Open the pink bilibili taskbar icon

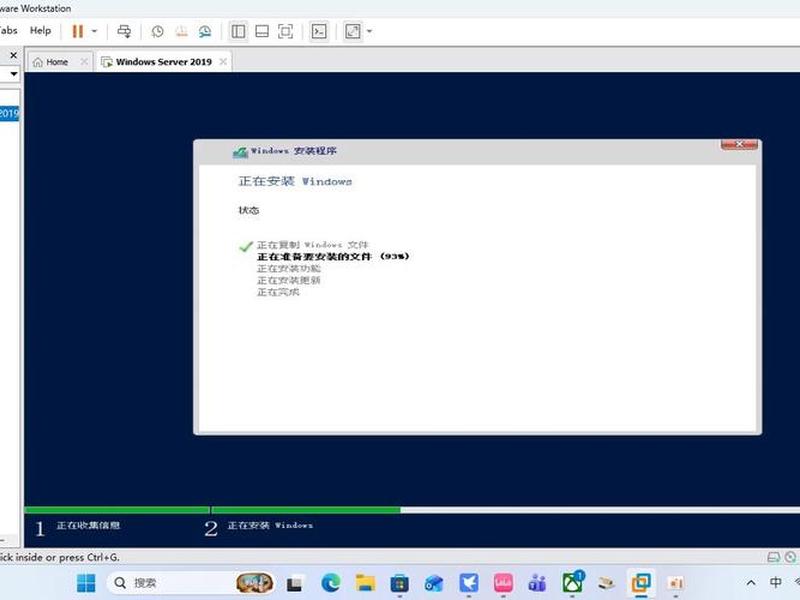[503, 583]
